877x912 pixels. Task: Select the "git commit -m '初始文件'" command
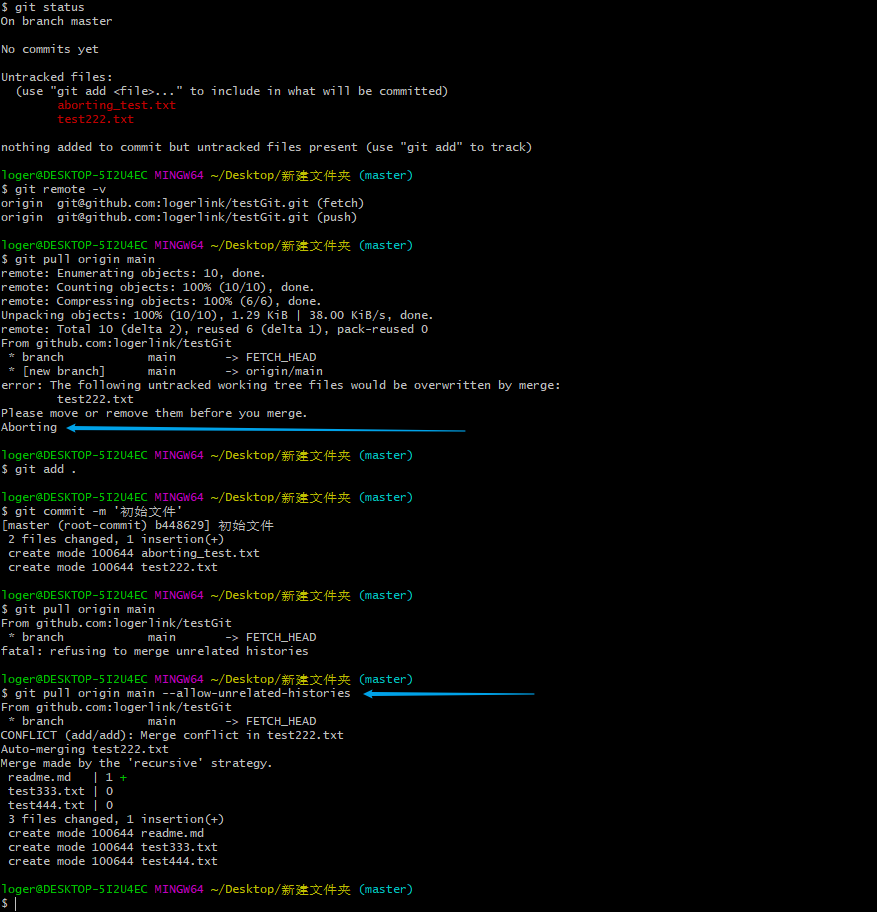92,511
